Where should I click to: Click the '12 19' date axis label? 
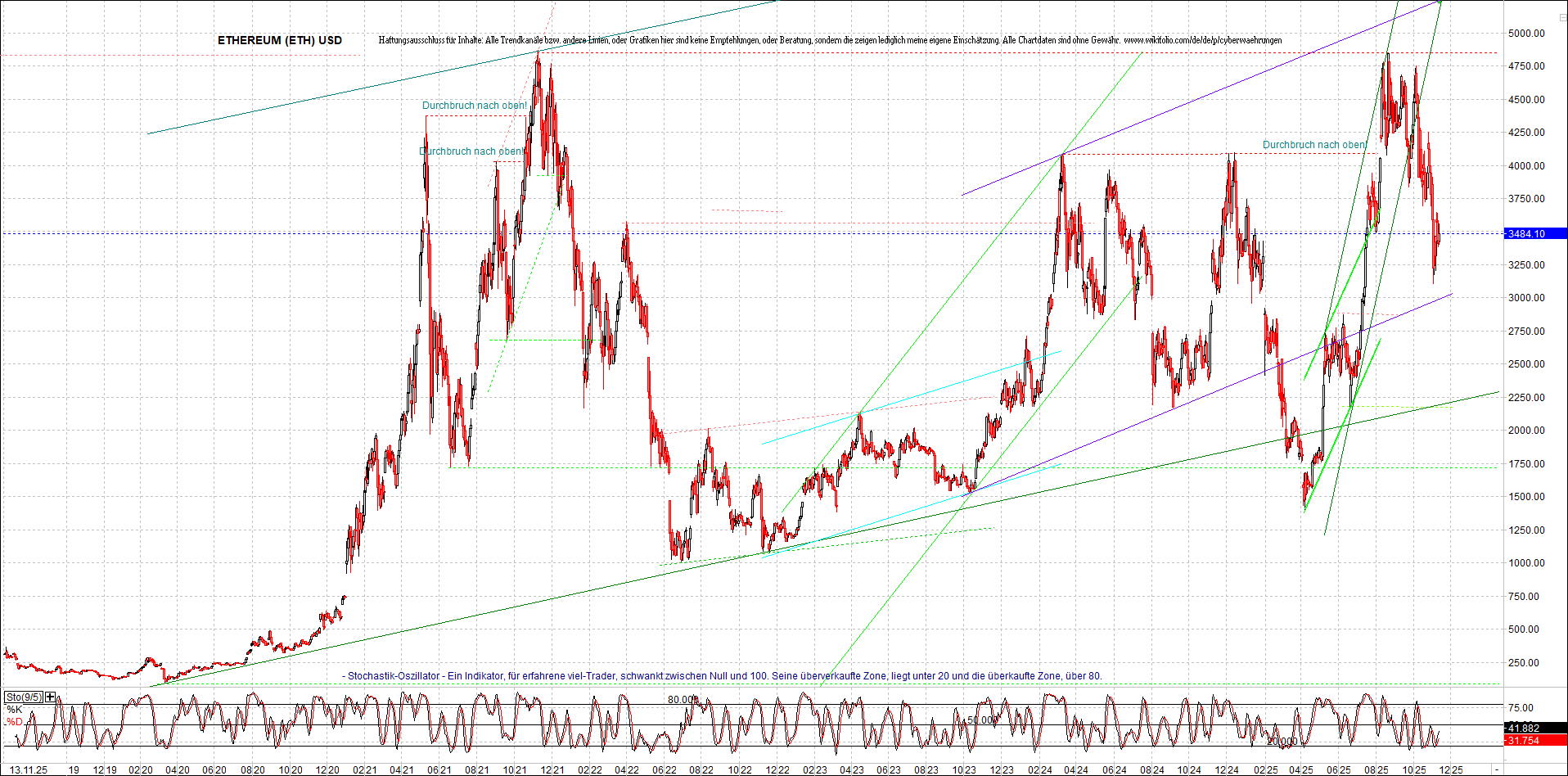[x=105, y=770]
